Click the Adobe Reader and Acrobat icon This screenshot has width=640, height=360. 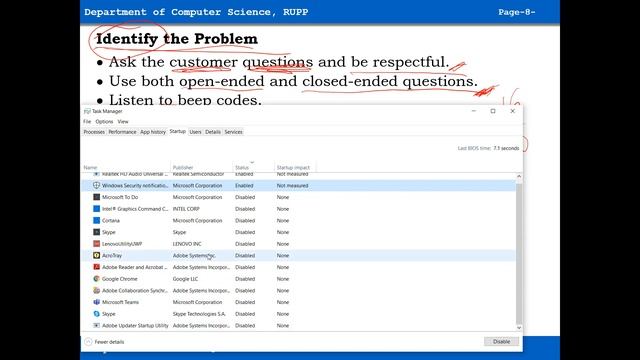pyautogui.click(x=96, y=267)
